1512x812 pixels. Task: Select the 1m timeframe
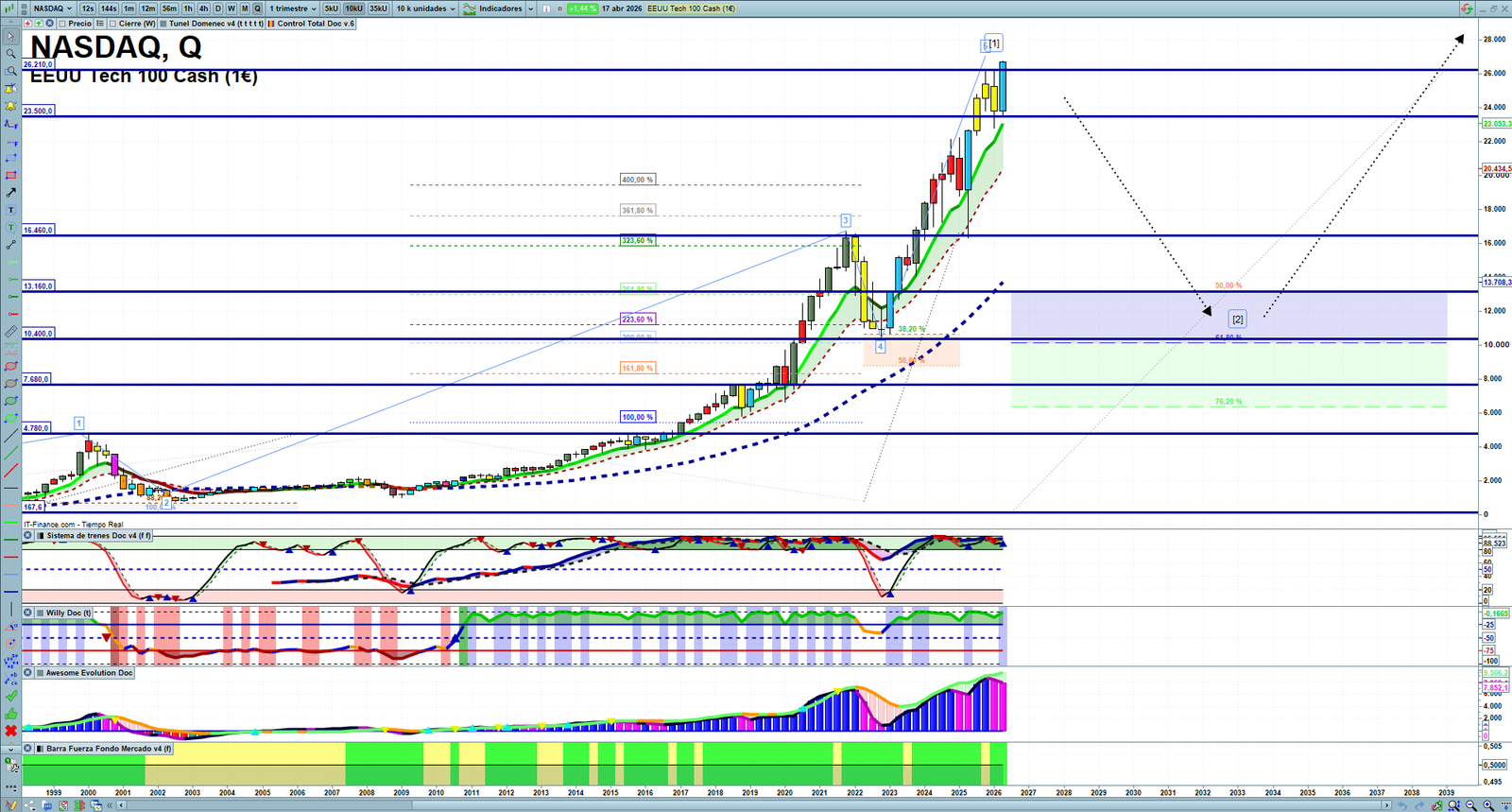pyautogui.click(x=129, y=9)
